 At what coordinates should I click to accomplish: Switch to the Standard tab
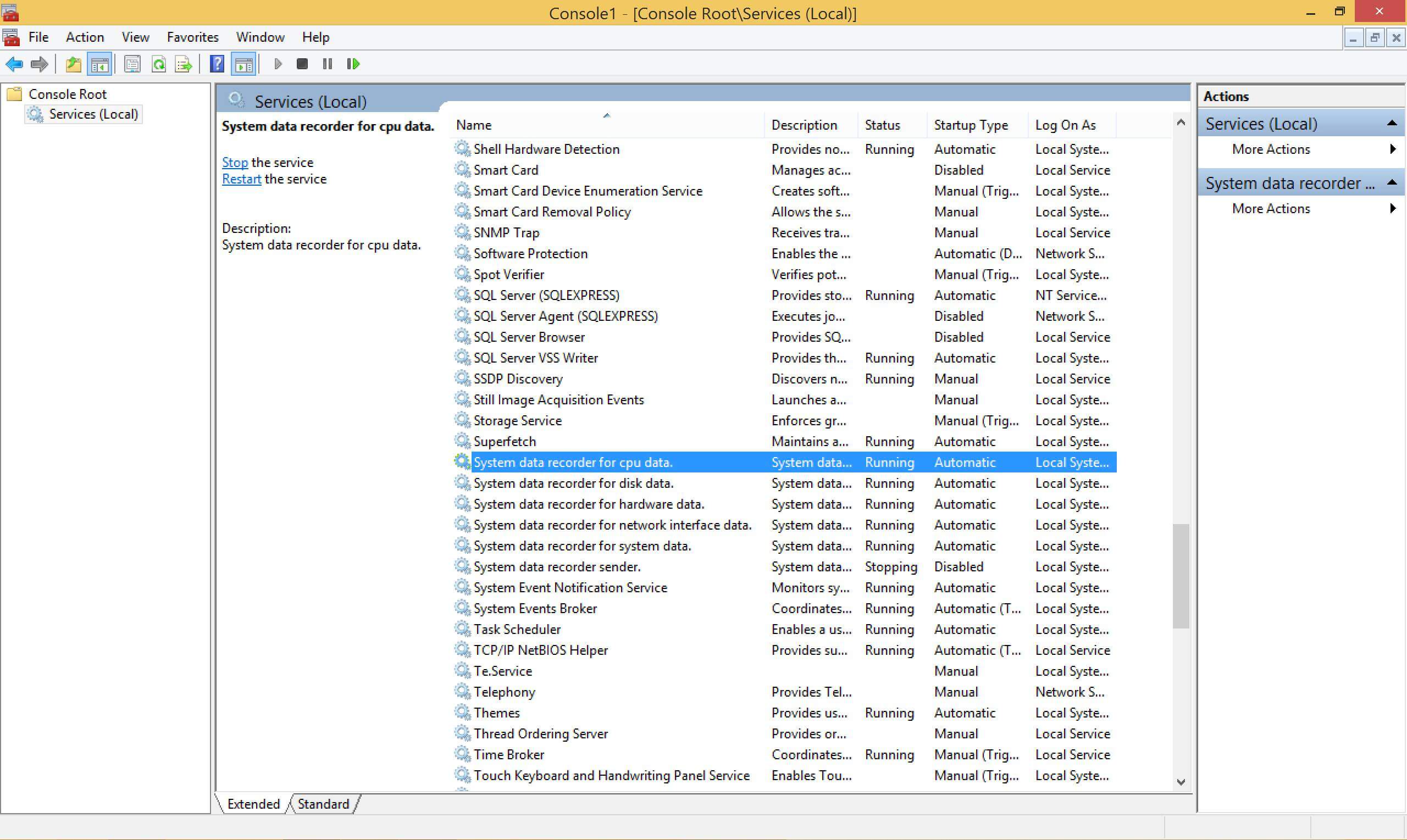[x=323, y=803]
